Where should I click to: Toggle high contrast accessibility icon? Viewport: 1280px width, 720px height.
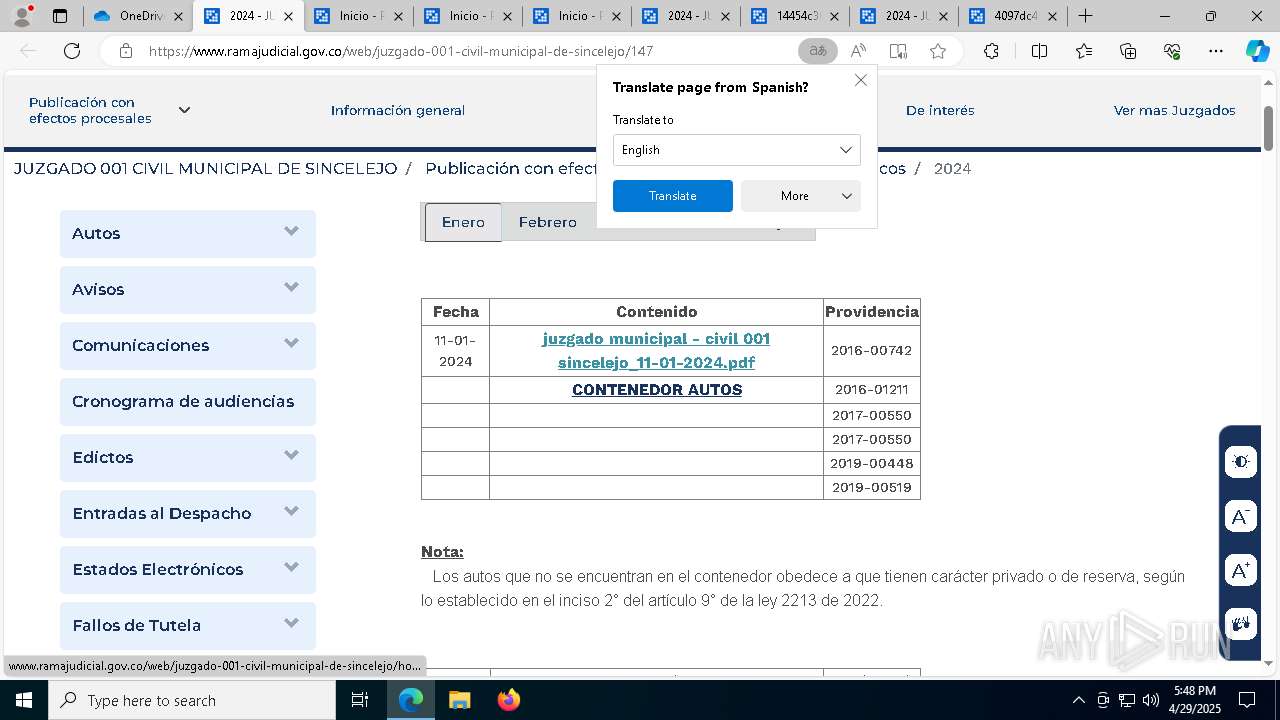[x=1241, y=462]
